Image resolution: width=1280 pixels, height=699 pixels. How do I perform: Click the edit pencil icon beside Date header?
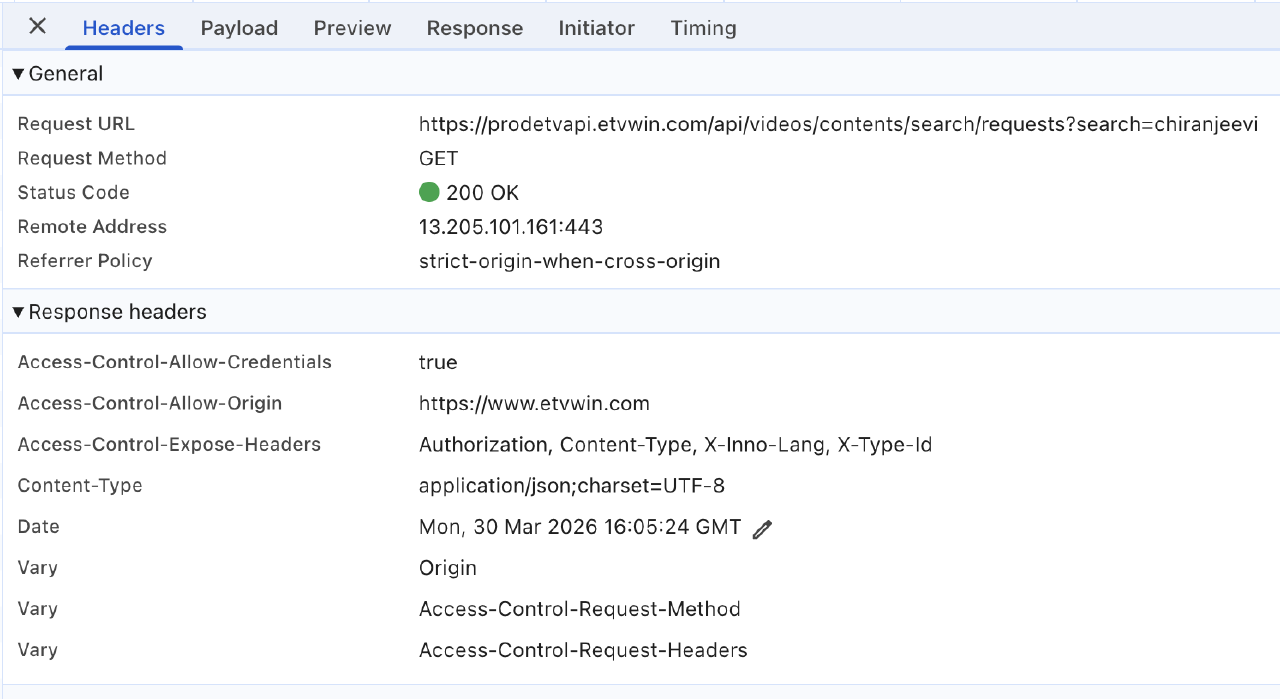point(762,528)
